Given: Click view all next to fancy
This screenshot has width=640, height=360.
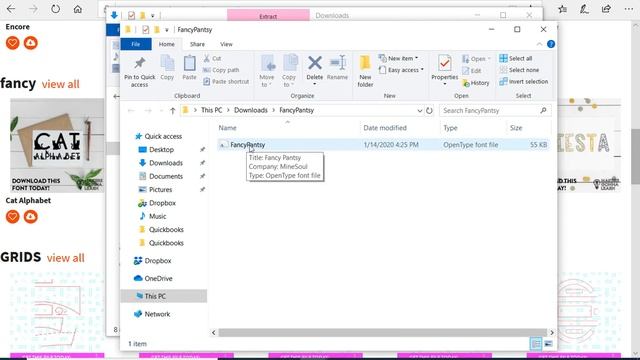Looking at the screenshot, I should (x=60, y=84).
